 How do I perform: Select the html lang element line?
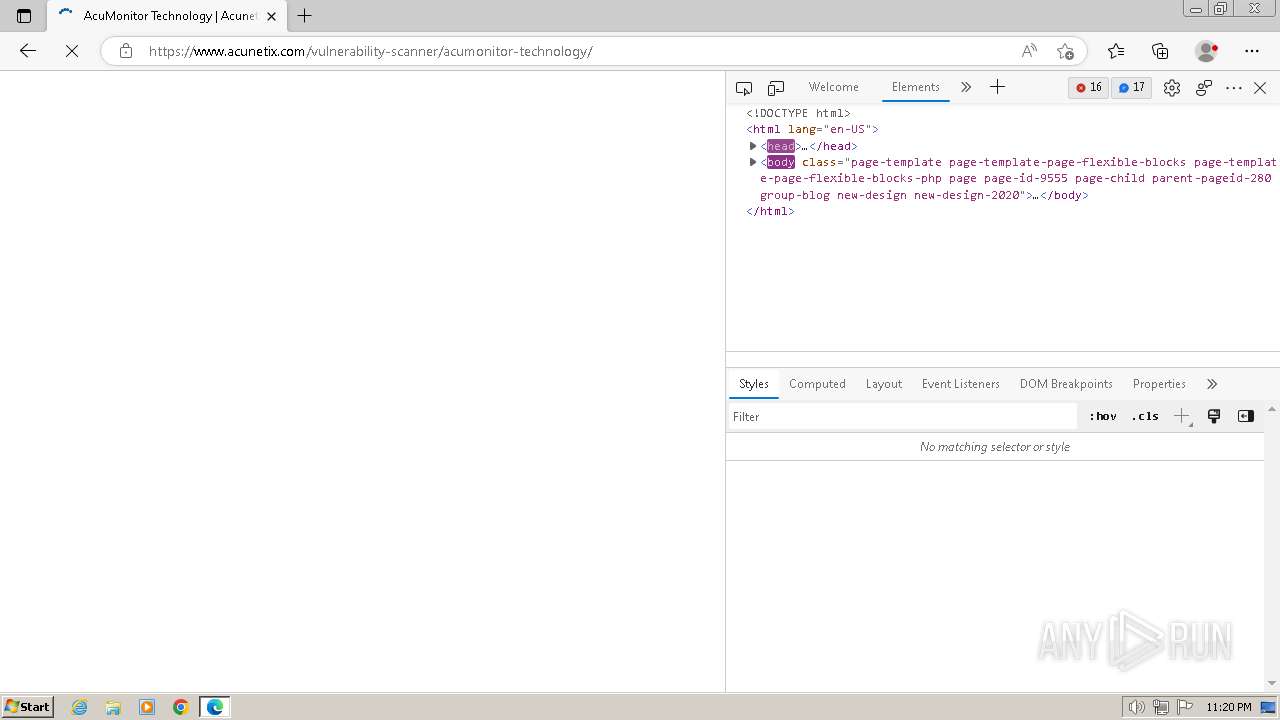812,129
